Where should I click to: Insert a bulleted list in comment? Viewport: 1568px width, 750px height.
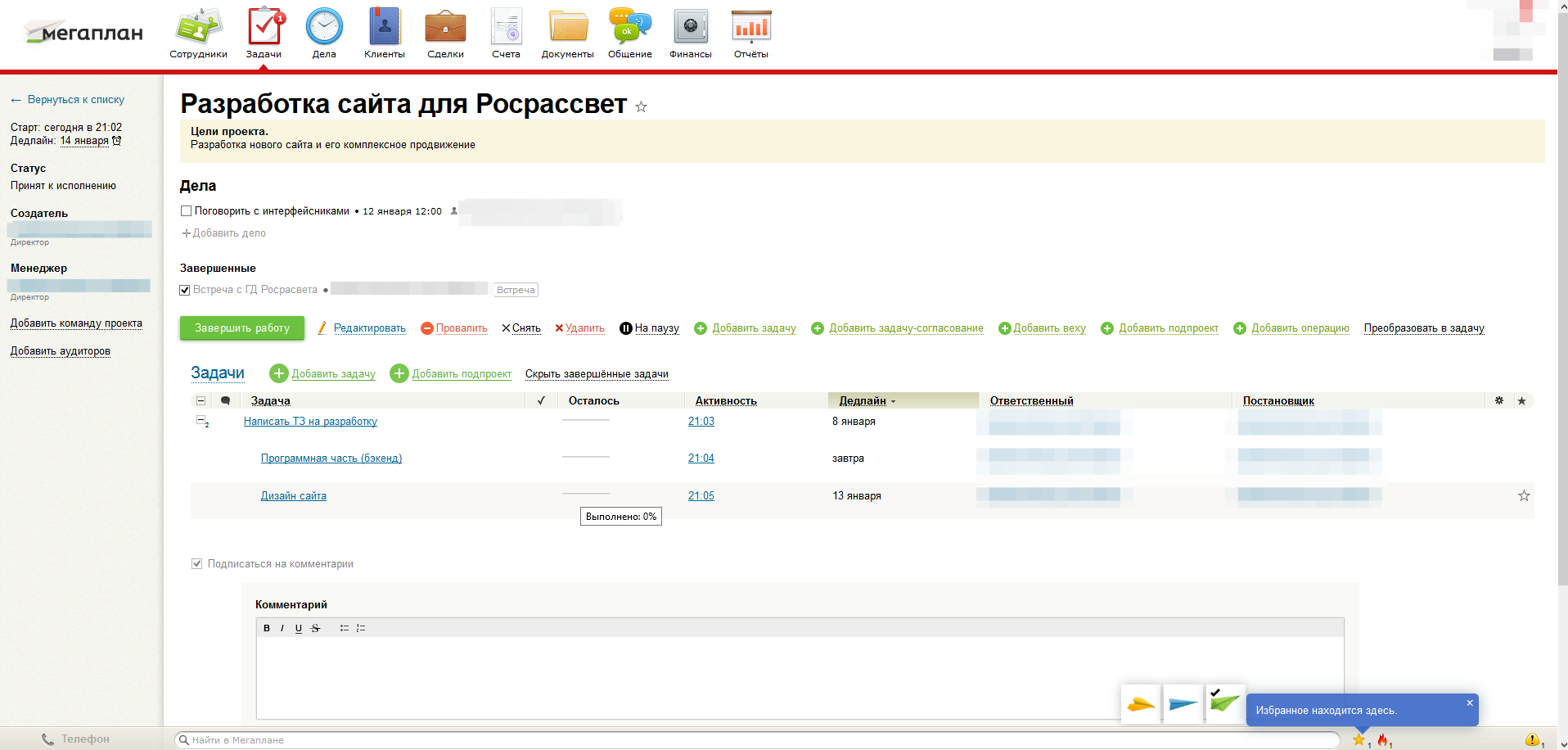coord(345,628)
